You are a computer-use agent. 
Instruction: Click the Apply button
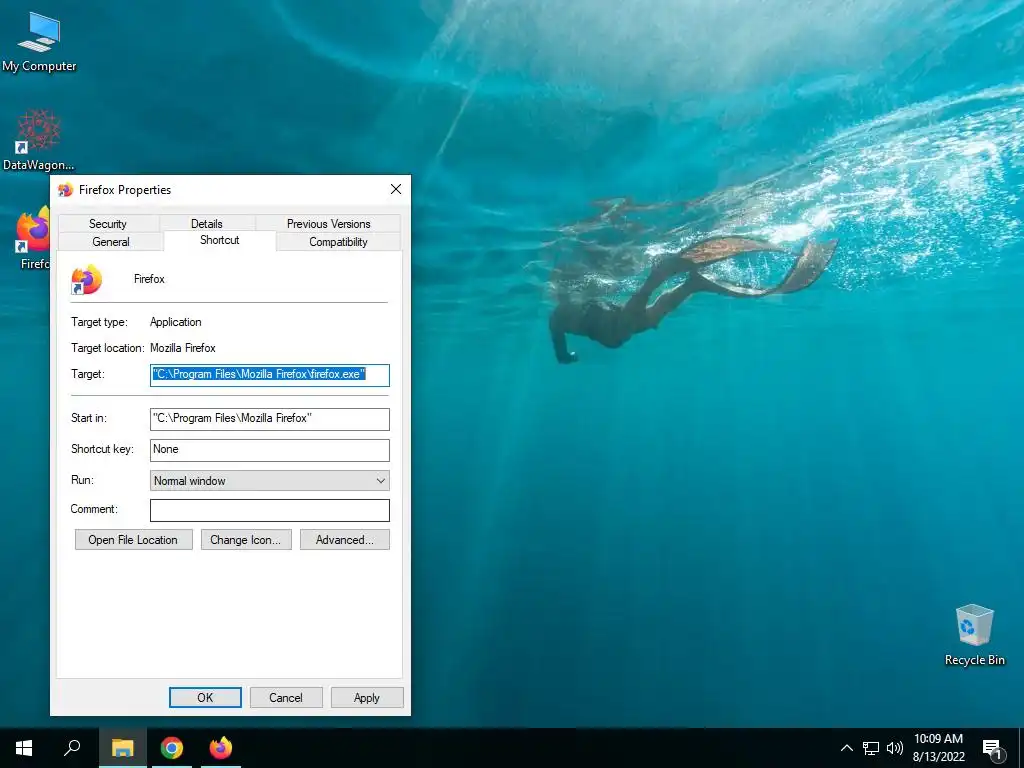pos(367,697)
